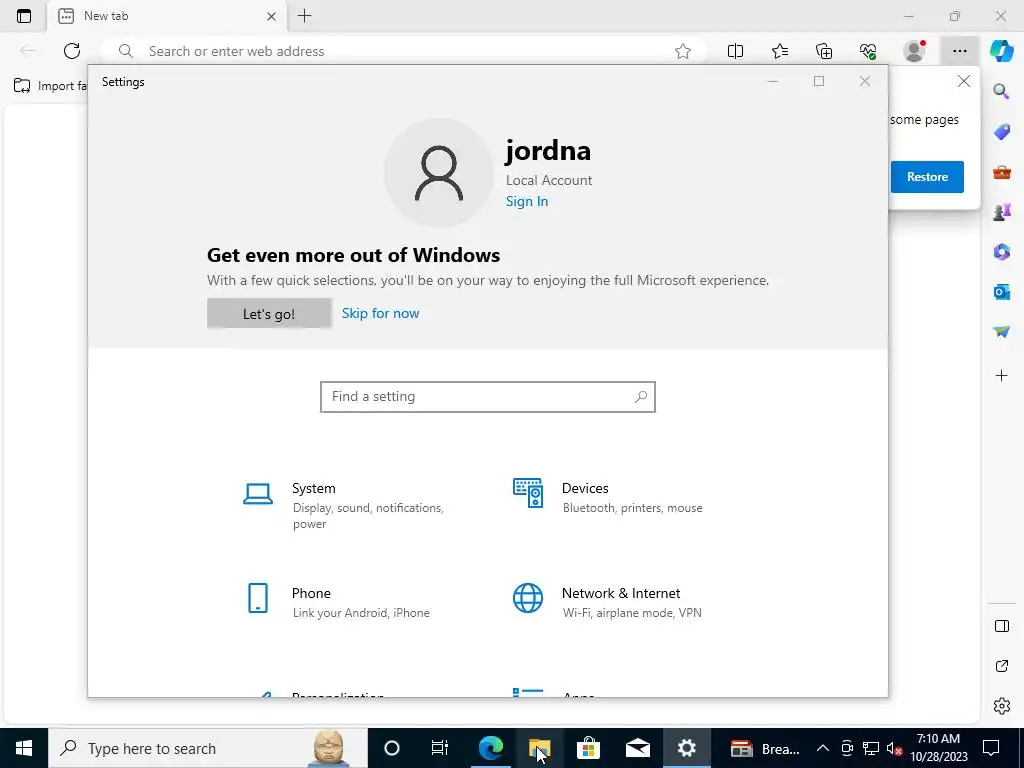The image size is (1024, 768).
Task: Open Collections in Edge toolbar
Action: [x=824, y=51]
